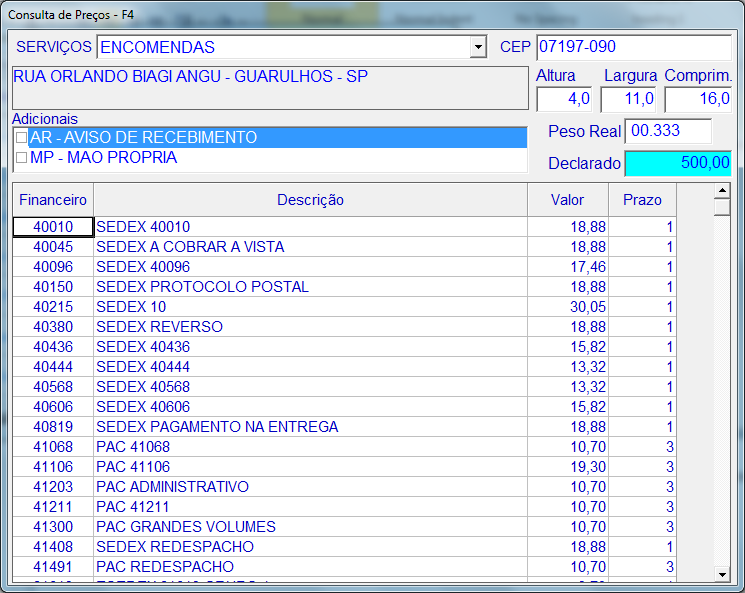Click value 30,05 in SEDEX 10 row

(x=568, y=306)
